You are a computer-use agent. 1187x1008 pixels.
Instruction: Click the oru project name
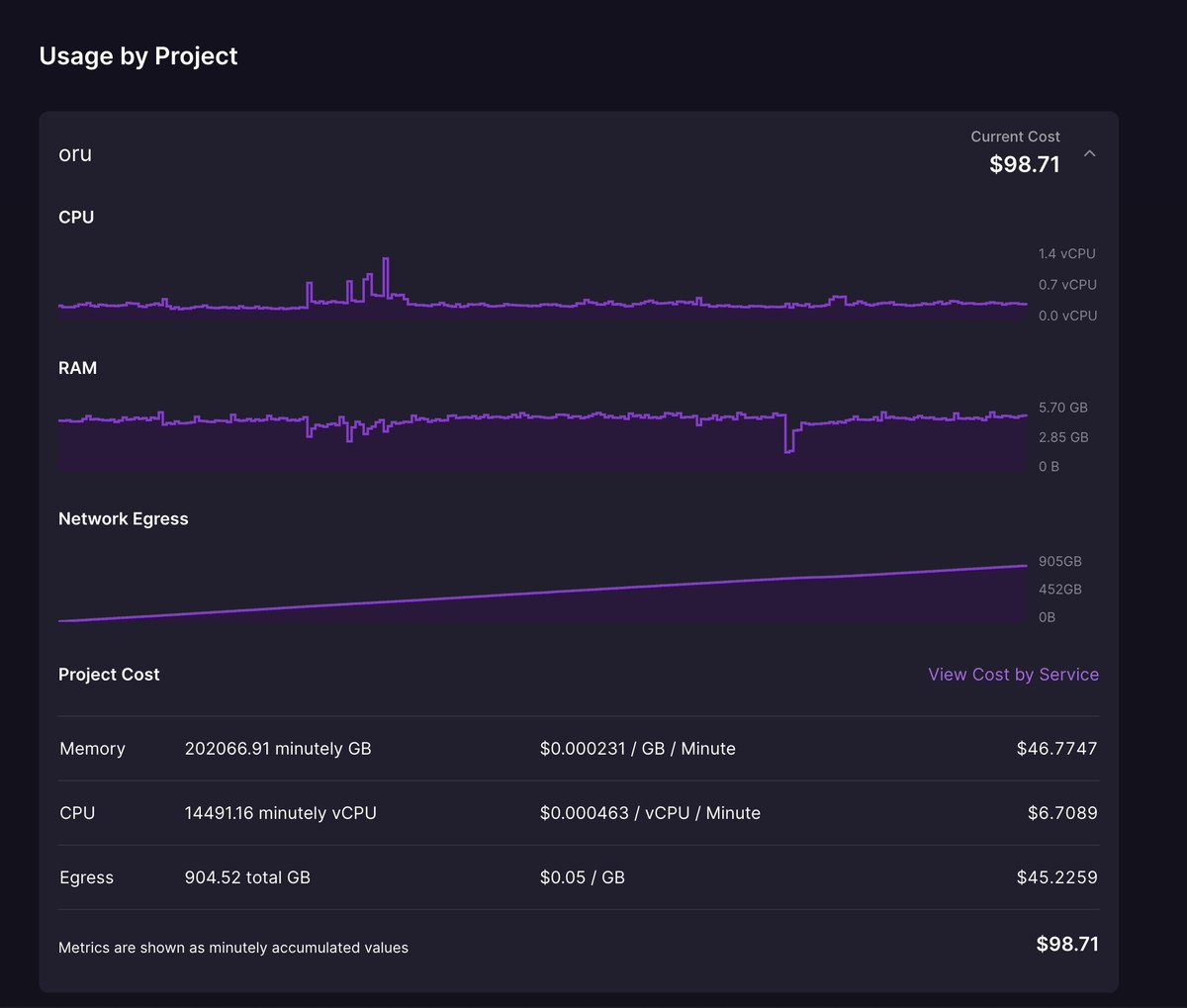(75, 154)
